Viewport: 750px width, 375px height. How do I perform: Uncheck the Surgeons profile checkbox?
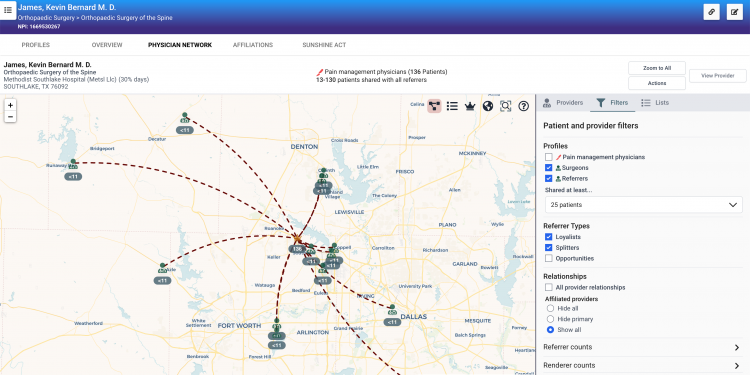pos(549,168)
